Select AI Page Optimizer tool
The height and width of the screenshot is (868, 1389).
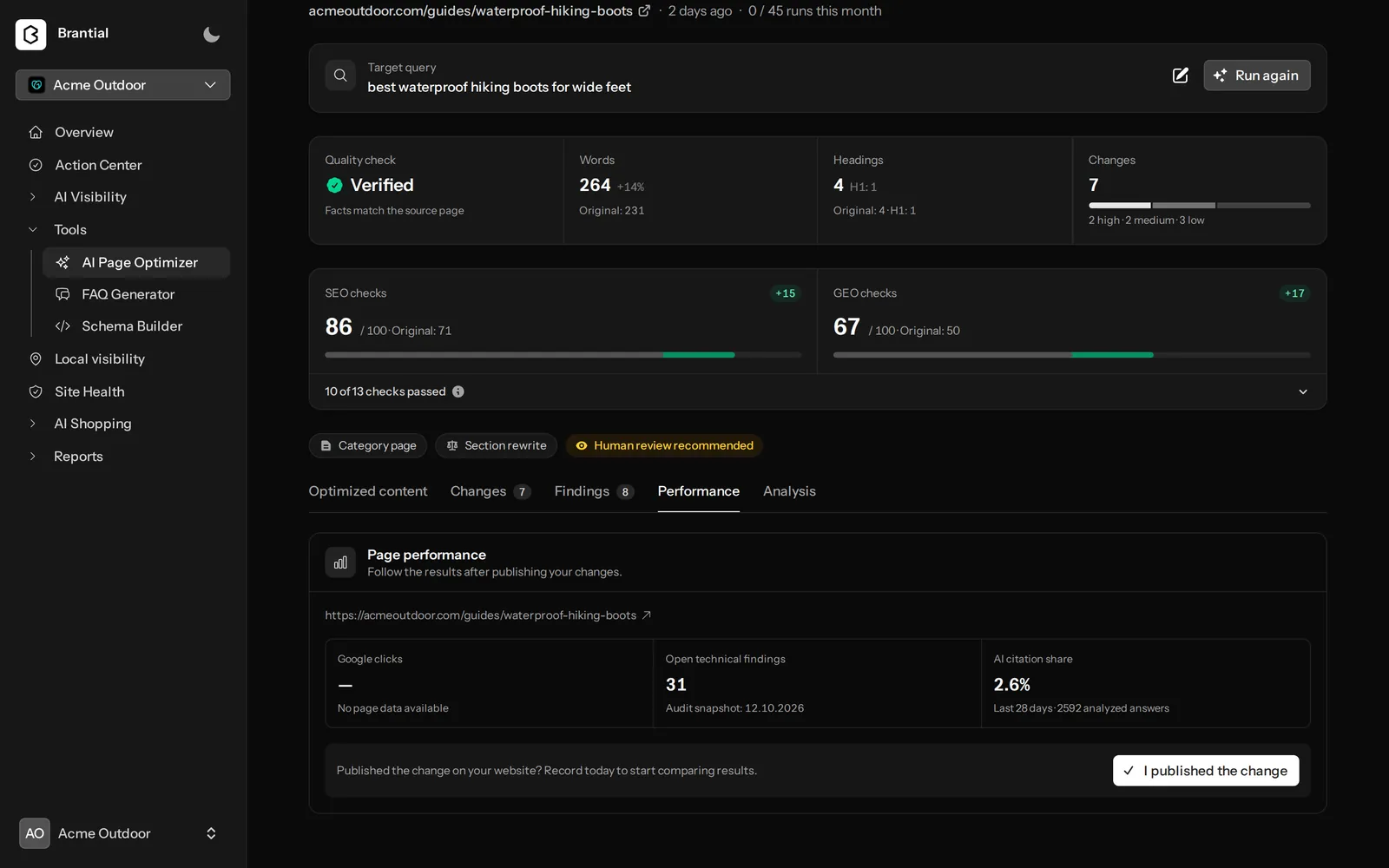click(136, 262)
